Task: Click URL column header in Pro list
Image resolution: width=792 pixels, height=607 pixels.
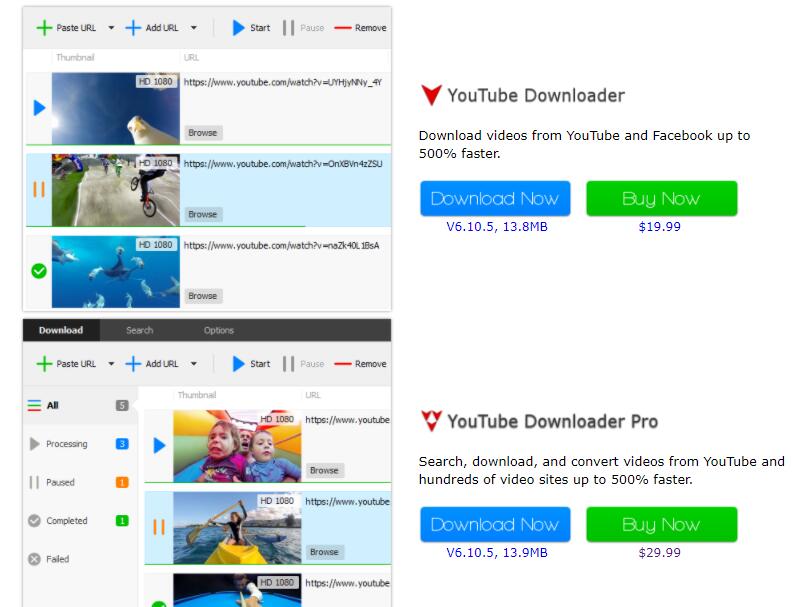Action: tap(313, 395)
